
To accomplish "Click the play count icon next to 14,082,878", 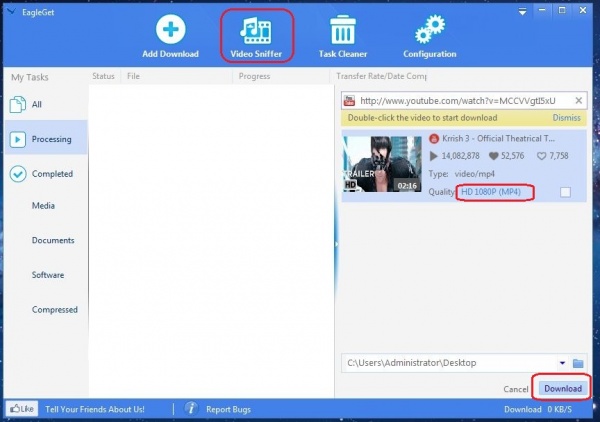I will [x=433, y=156].
